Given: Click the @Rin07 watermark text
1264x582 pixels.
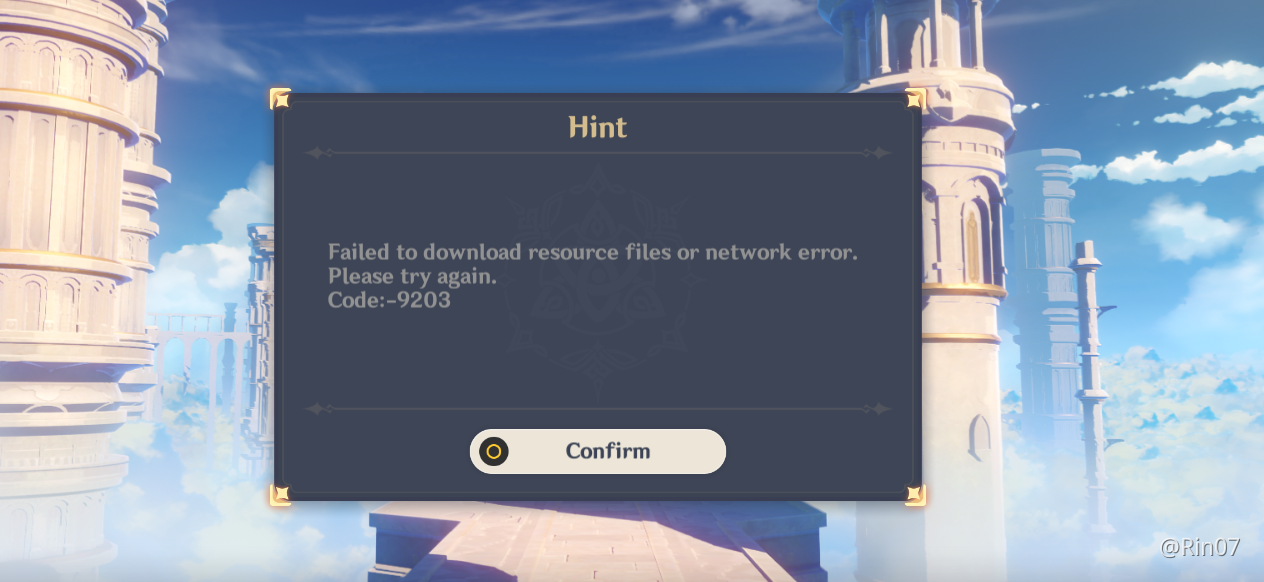Looking at the screenshot, I should tap(1200, 547).
